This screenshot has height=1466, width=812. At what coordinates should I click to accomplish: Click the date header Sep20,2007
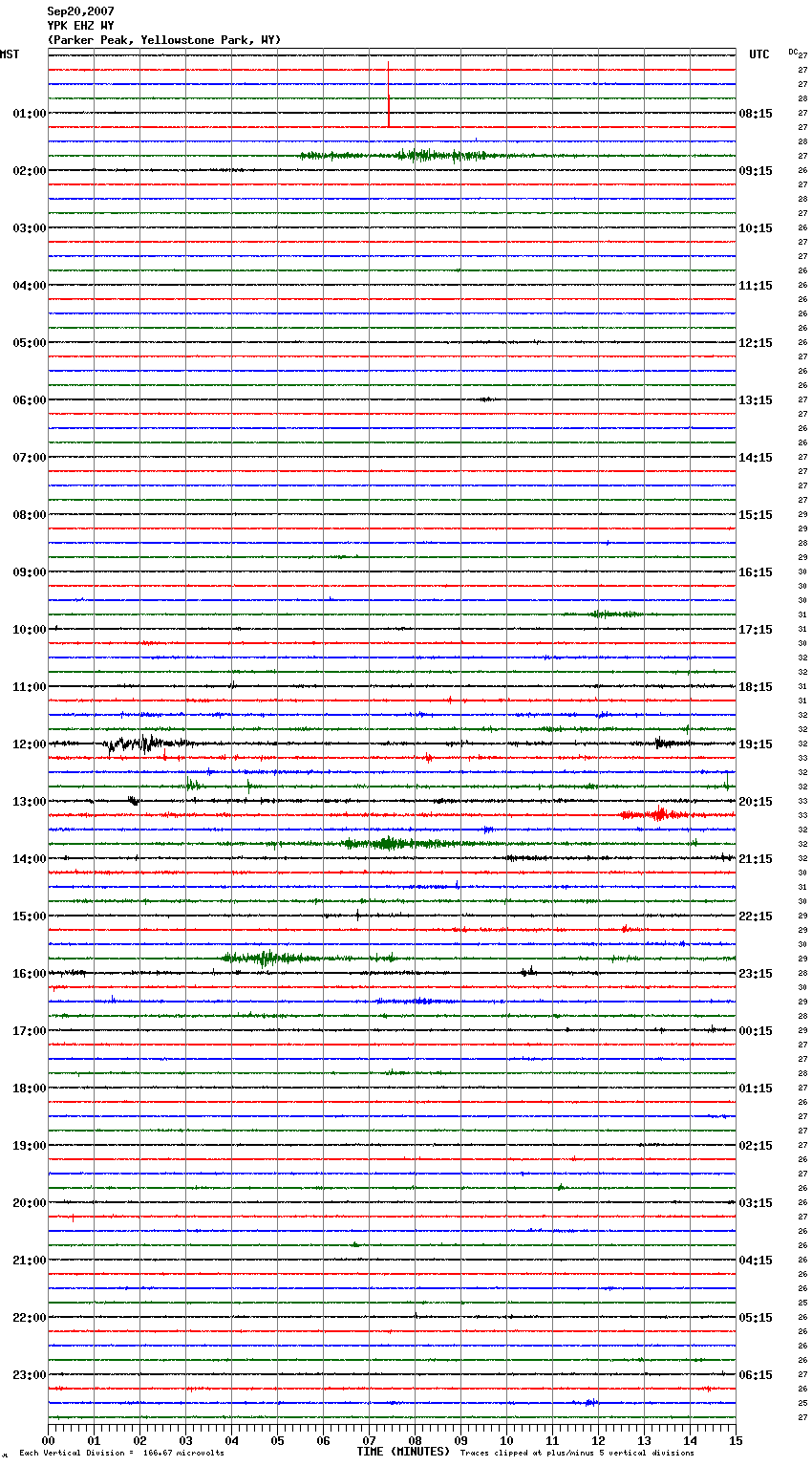80,11
